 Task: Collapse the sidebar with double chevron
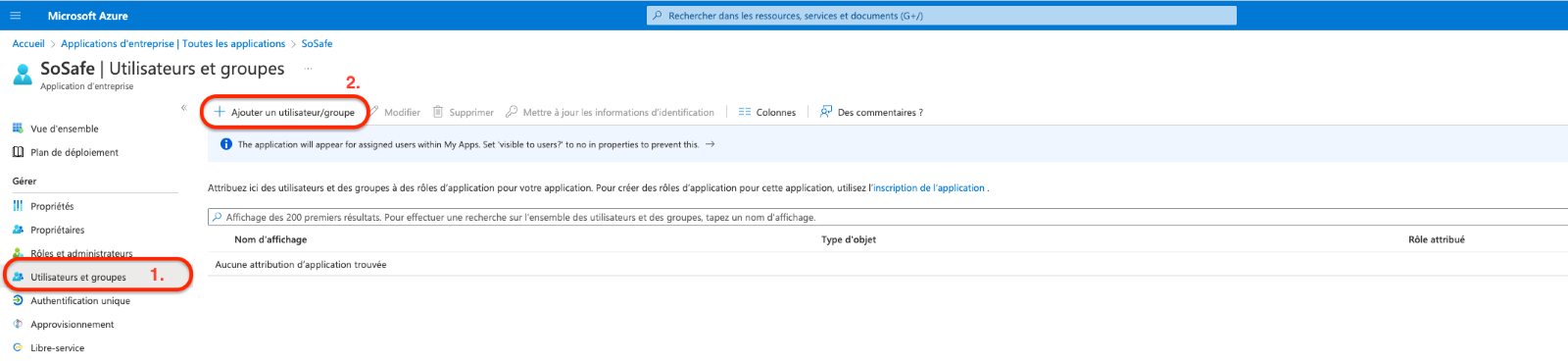[183, 108]
